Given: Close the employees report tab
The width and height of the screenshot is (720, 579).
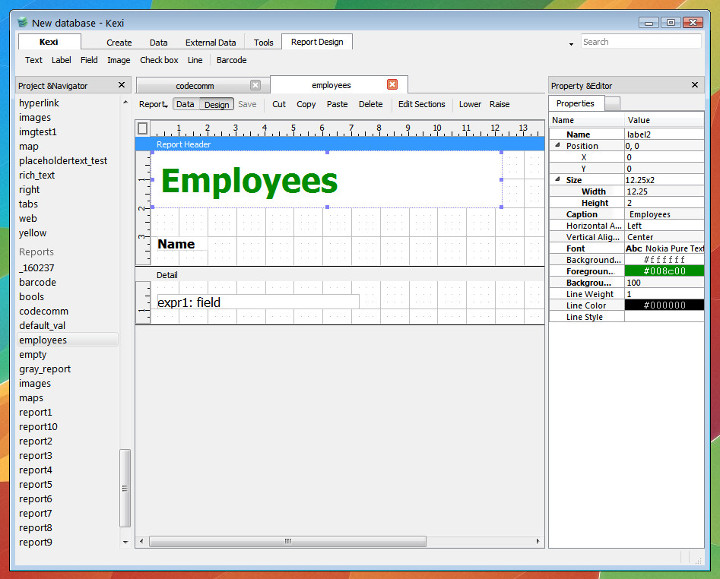Looking at the screenshot, I should (392, 85).
